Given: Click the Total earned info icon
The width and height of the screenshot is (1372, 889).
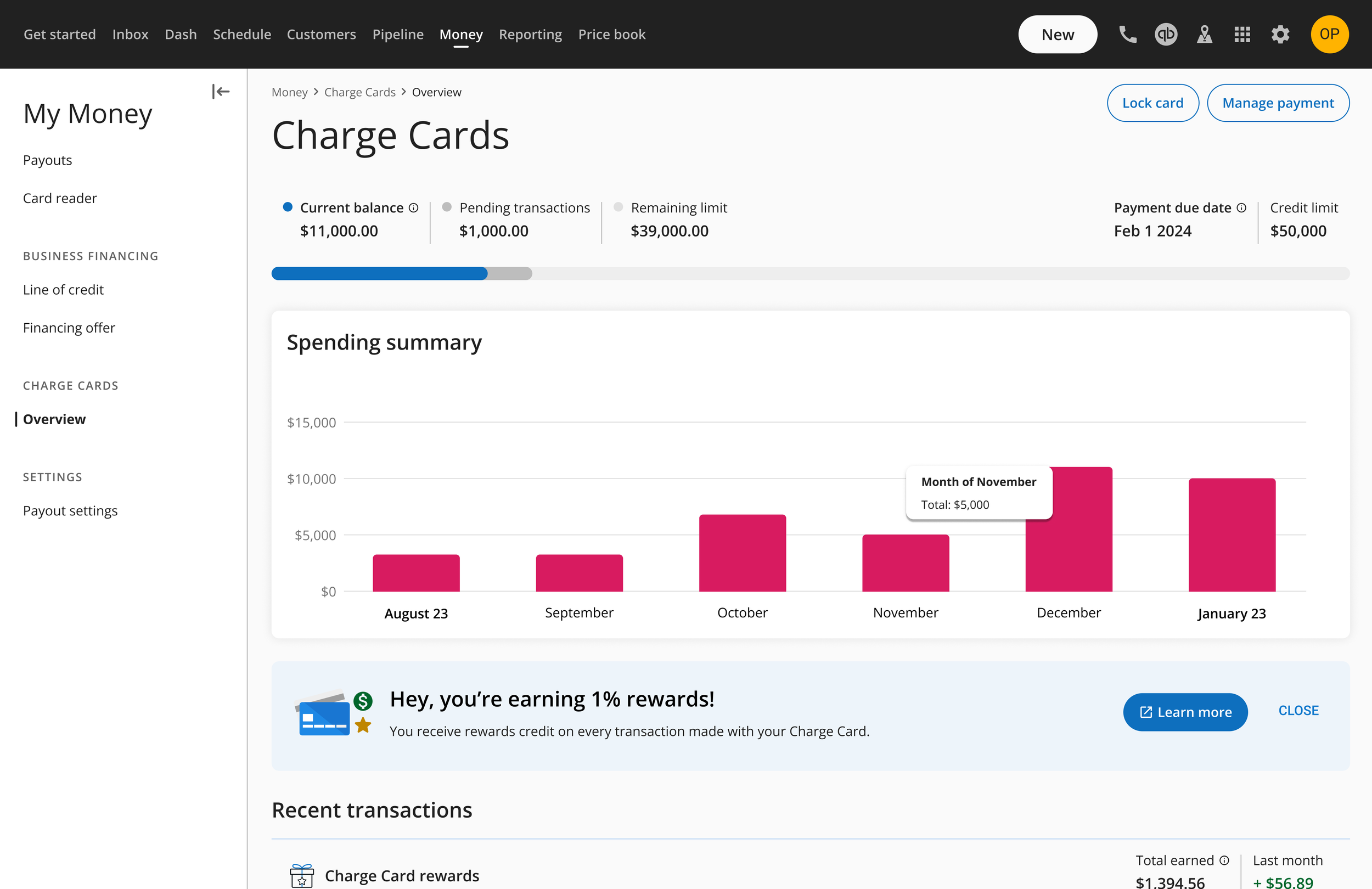Looking at the screenshot, I should pos(1224,861).
